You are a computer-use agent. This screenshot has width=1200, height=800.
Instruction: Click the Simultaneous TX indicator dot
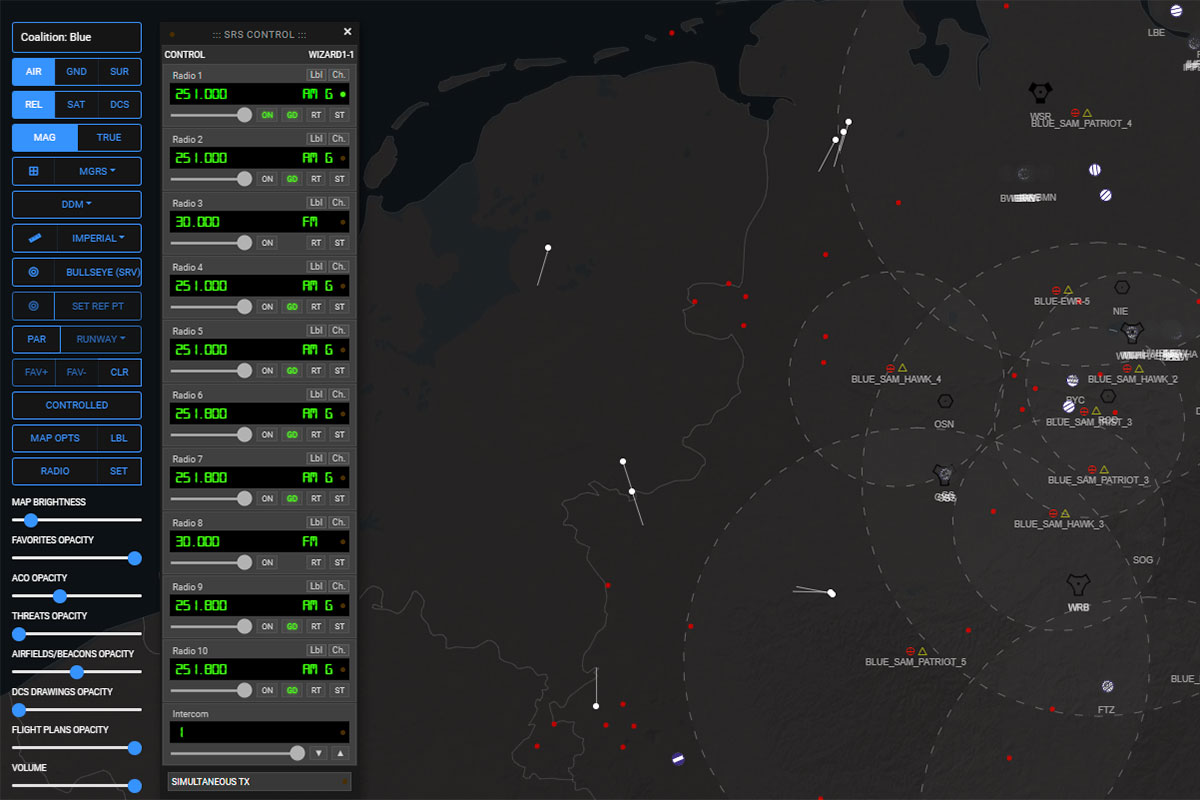[343, 781]
